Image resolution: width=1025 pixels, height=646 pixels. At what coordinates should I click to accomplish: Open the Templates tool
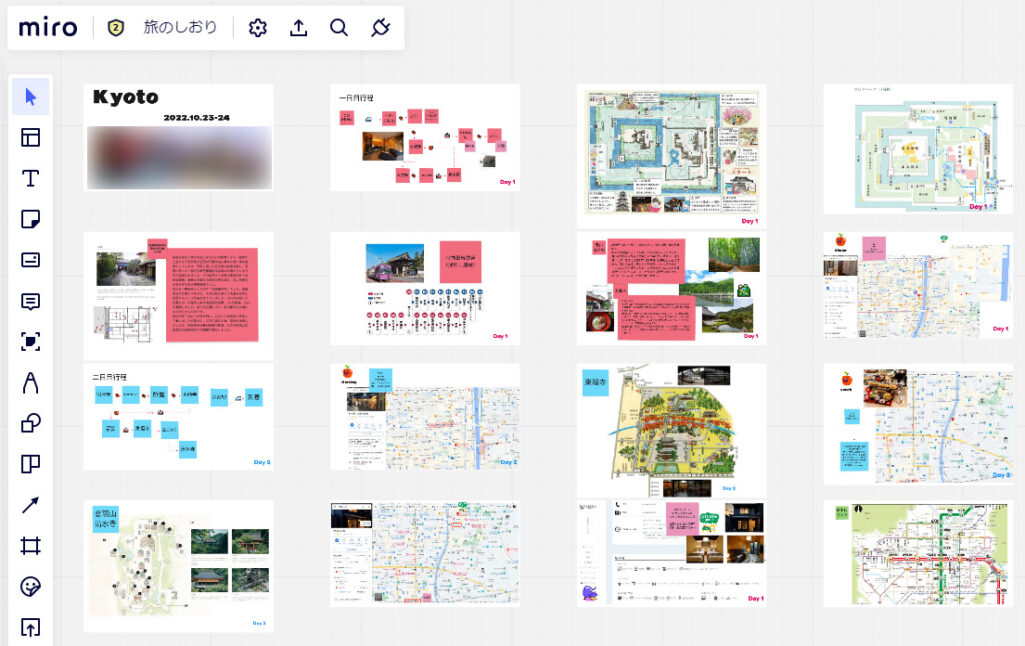31,137
